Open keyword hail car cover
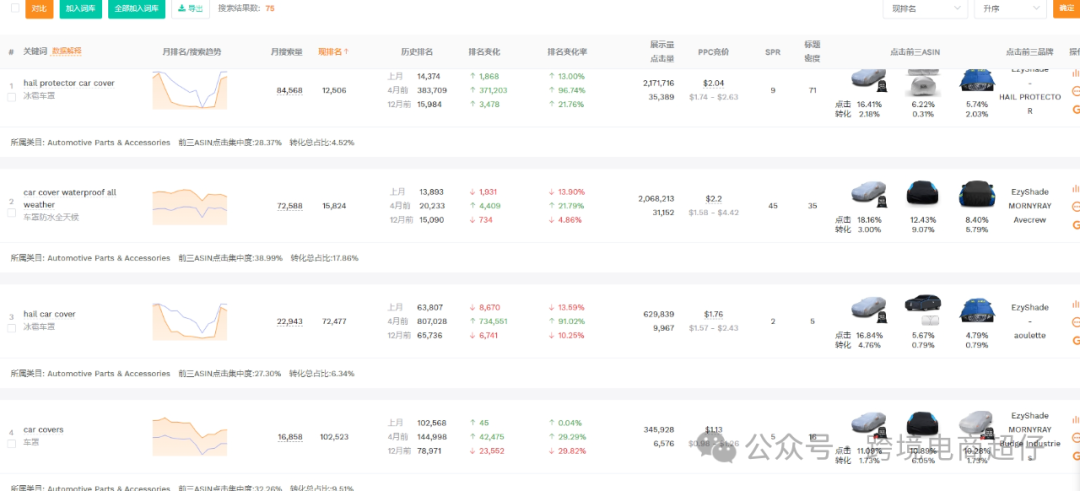Image resolution: width=1080 pixels, height=491 pixels. point(50,314)
